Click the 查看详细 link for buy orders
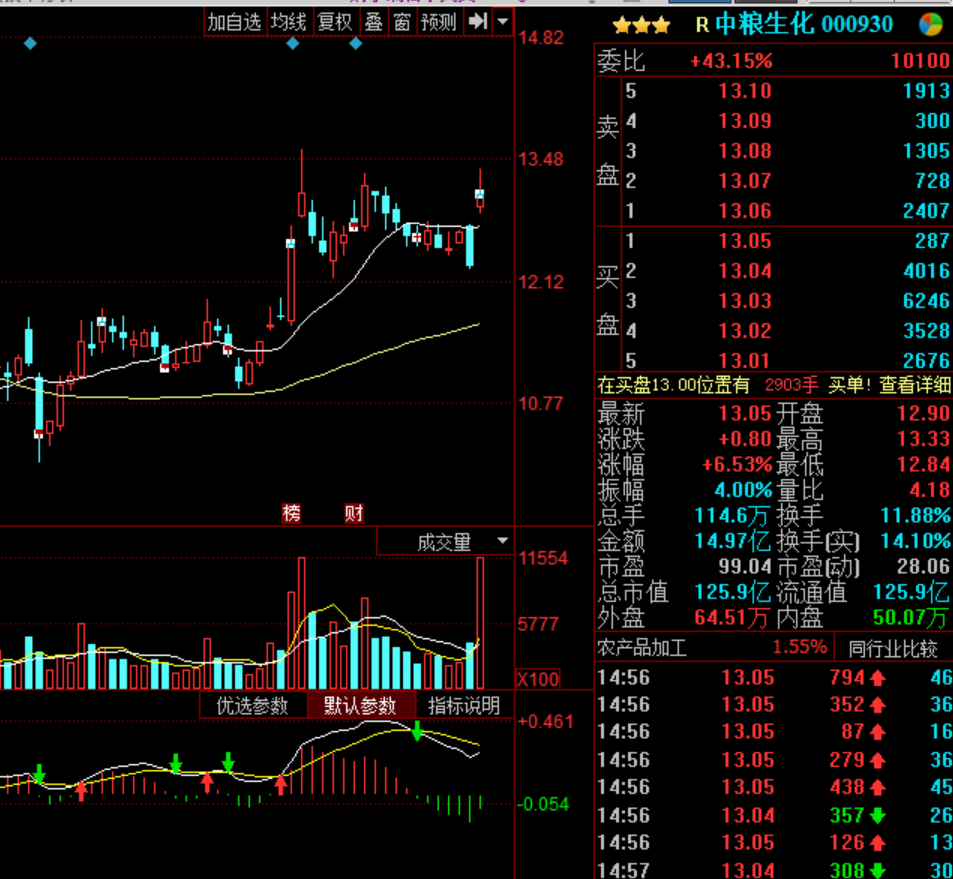The image size is (953, 879). (915, 385)
